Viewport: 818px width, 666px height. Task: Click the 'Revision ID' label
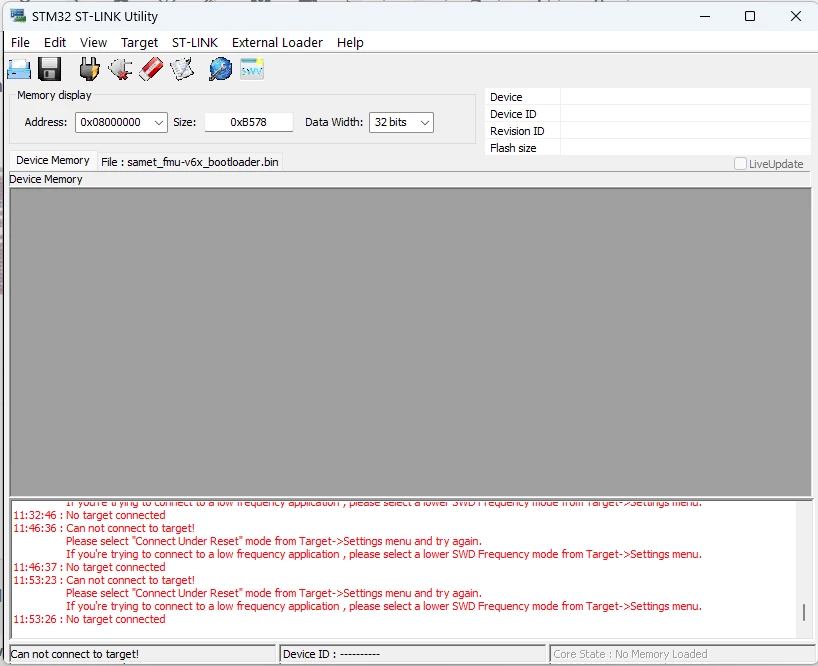(x=517, y=131)
